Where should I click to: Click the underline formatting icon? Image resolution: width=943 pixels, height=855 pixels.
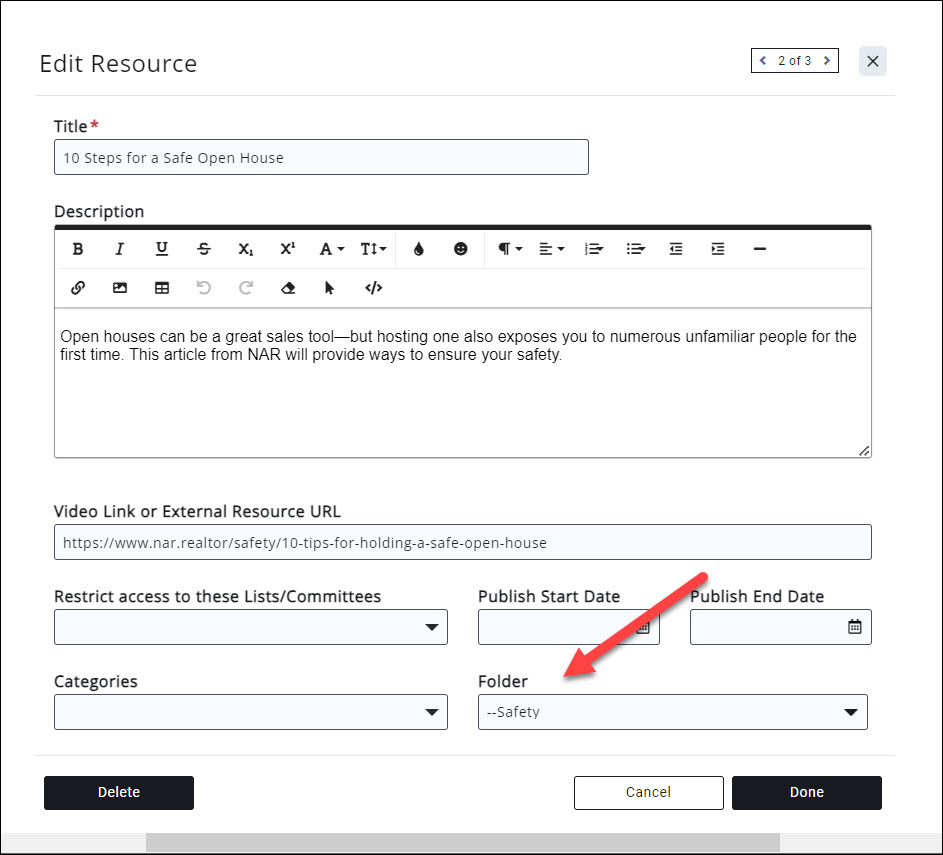(162, 249)
